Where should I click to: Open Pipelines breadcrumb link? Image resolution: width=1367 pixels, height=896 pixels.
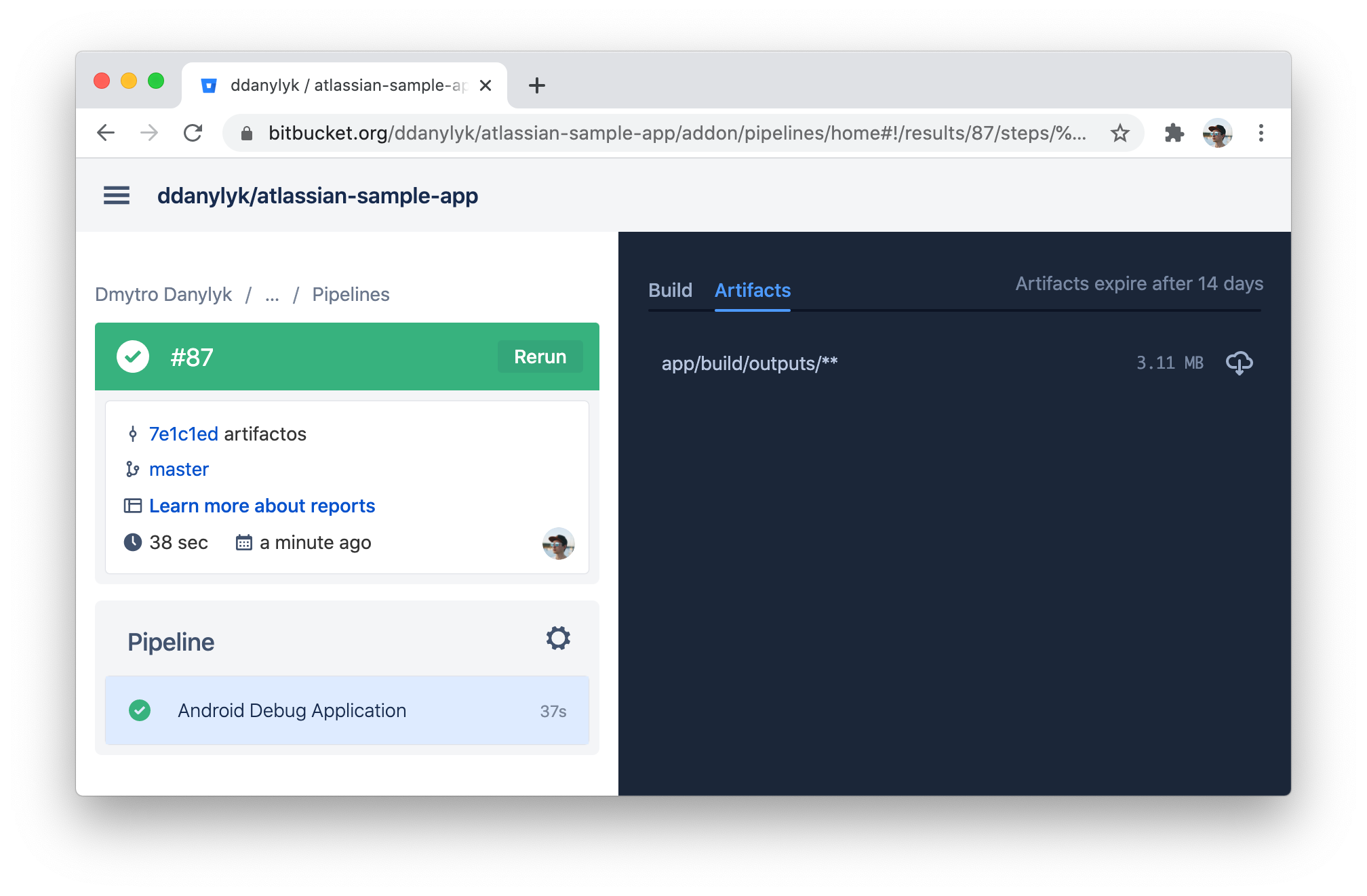[x=351, y=295]
